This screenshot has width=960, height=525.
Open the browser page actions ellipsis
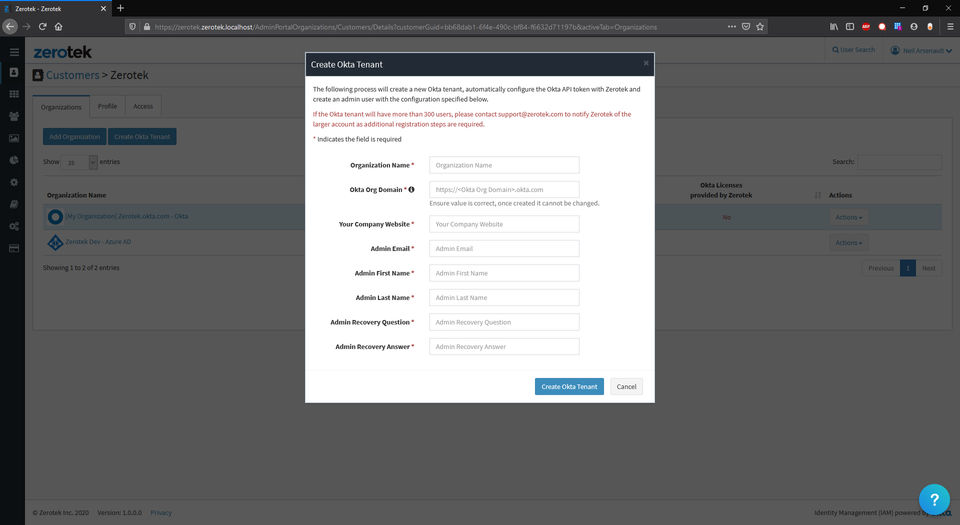tap(732, 26)
